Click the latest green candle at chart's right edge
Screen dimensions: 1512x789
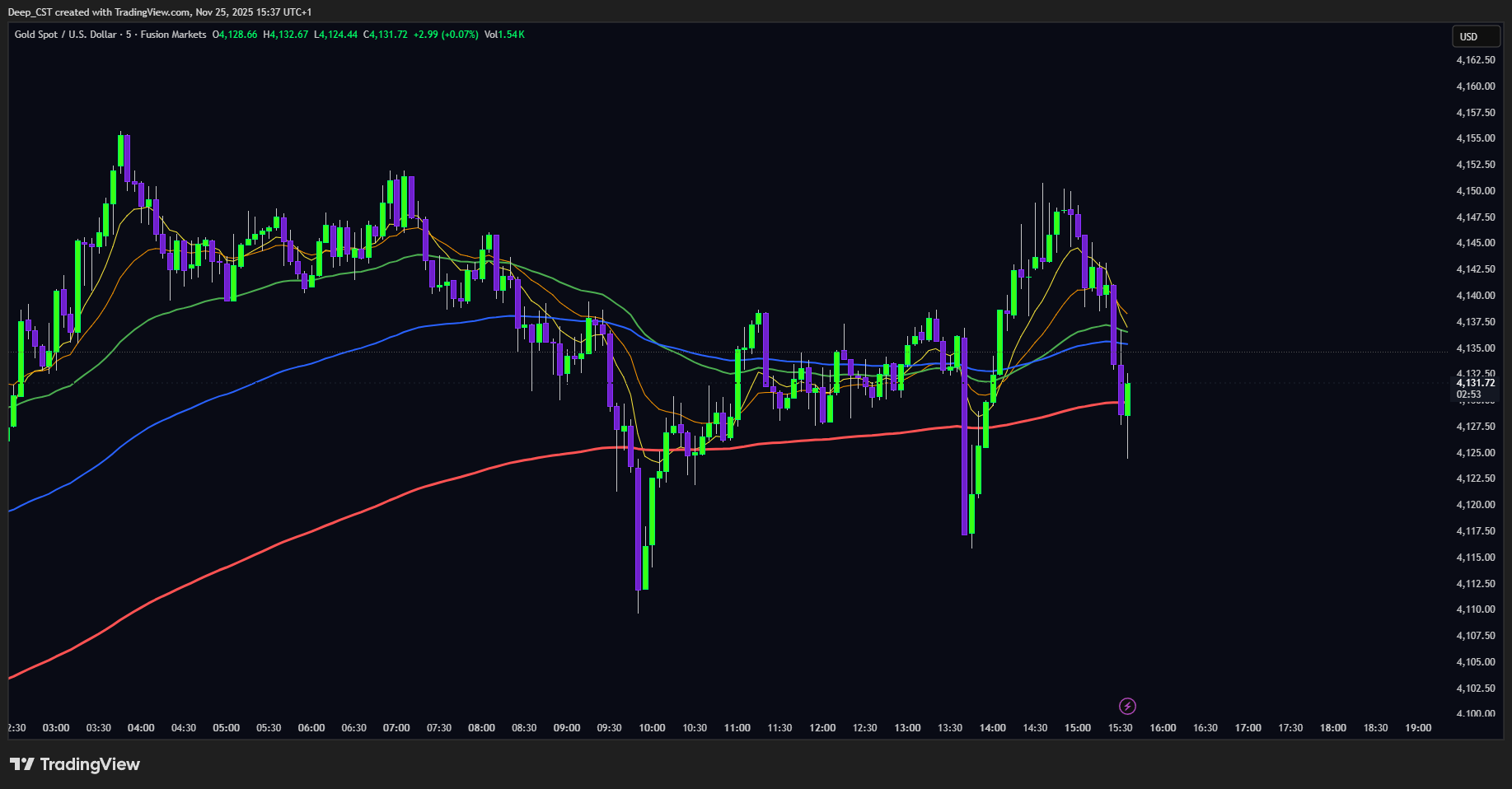point(1127,399)
